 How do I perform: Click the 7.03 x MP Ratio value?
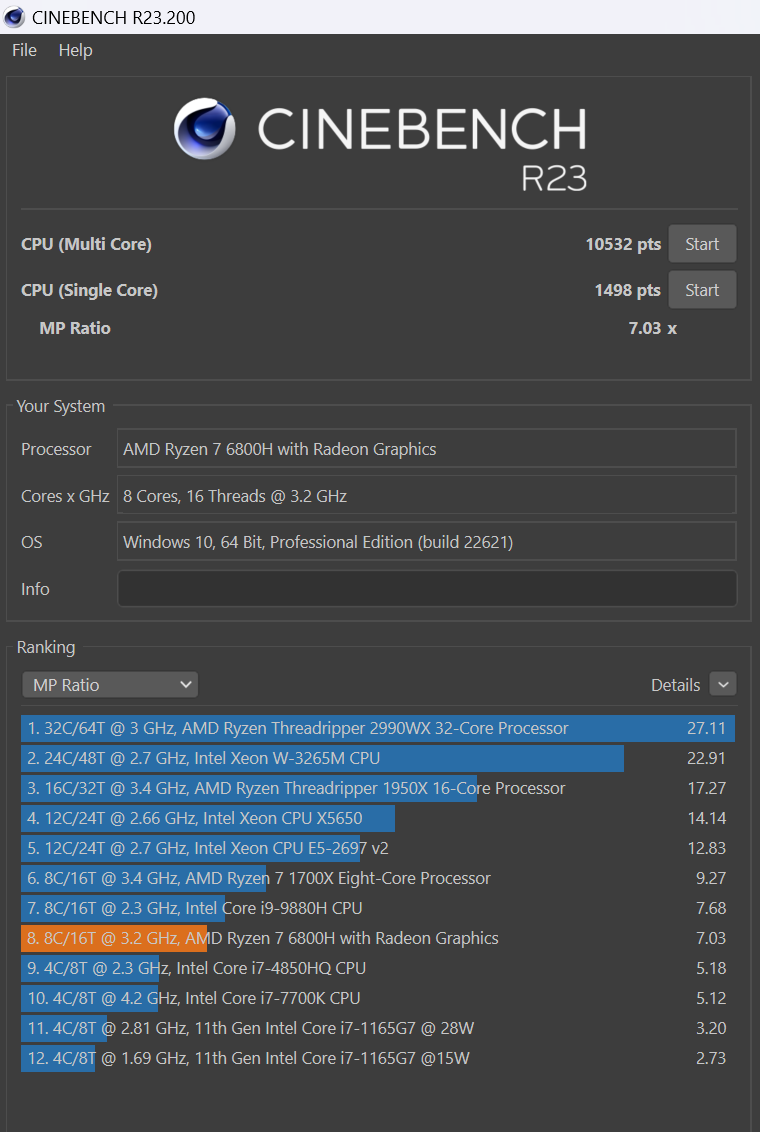(652, 328)
